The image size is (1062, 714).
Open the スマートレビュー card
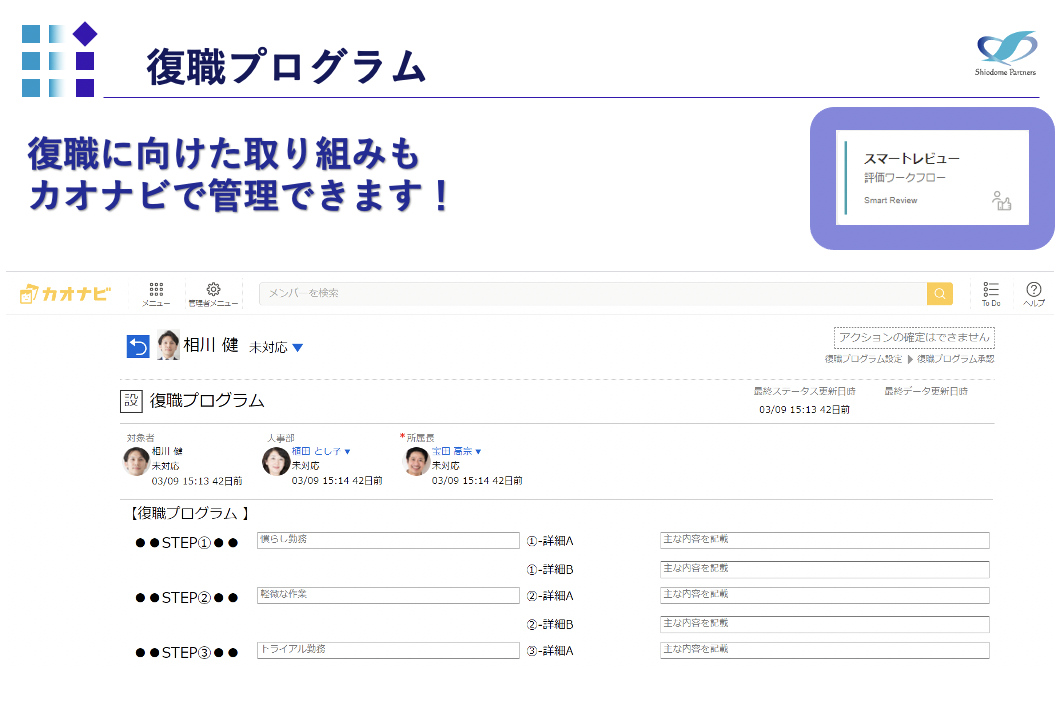coord(932,177)
